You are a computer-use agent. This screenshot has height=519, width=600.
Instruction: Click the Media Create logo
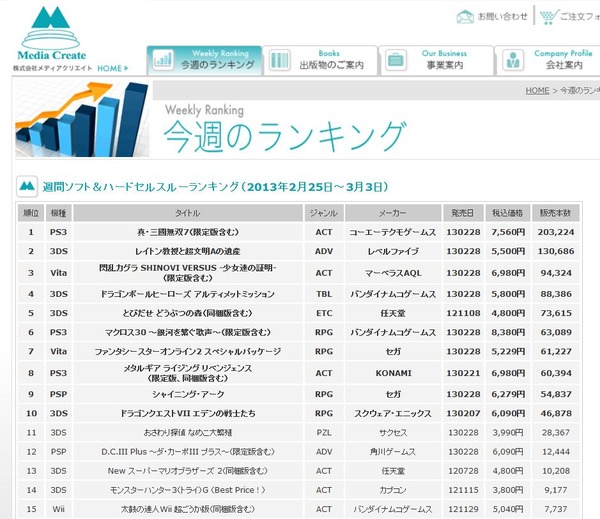pos(51,34)
